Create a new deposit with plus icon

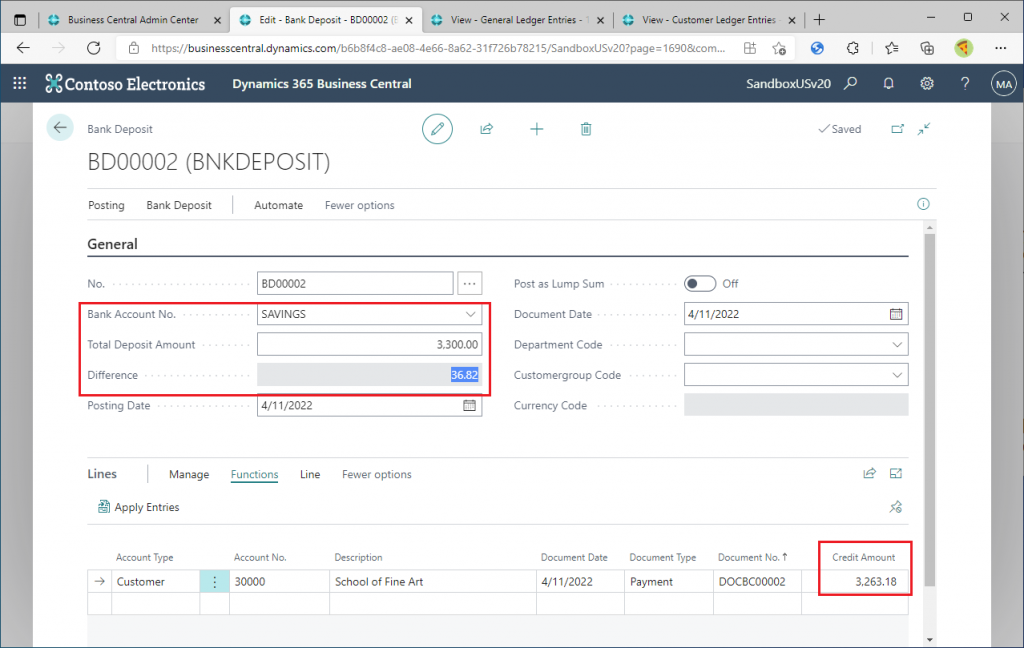[x=536, y=129]
